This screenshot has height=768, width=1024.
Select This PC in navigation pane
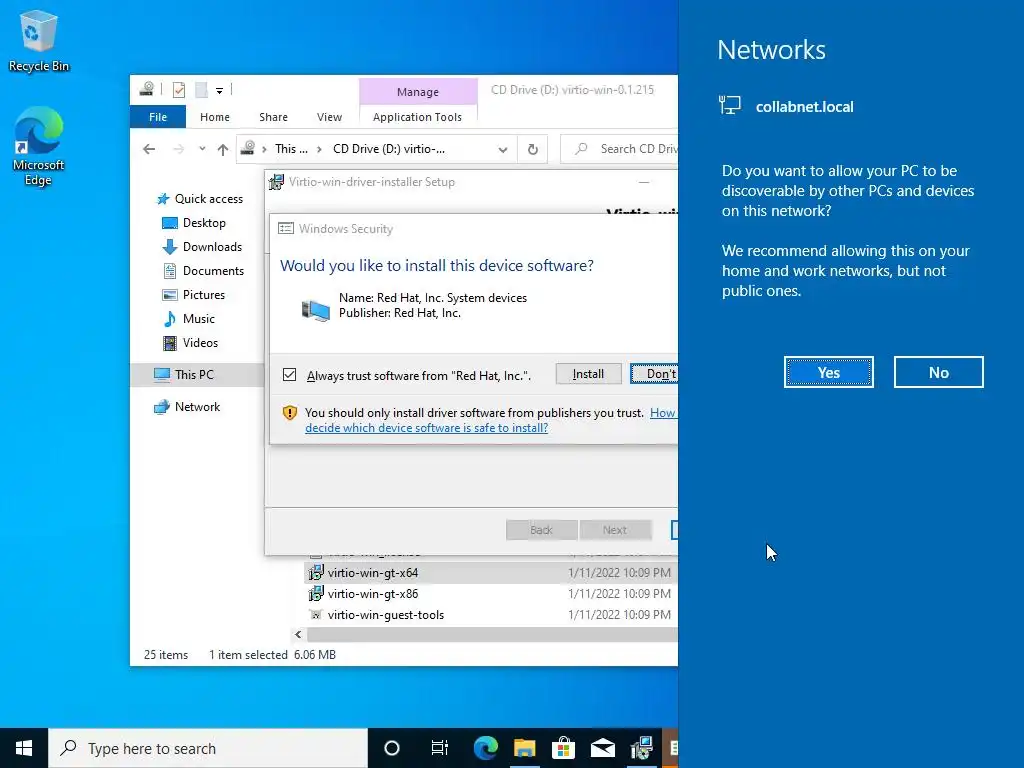197,374
